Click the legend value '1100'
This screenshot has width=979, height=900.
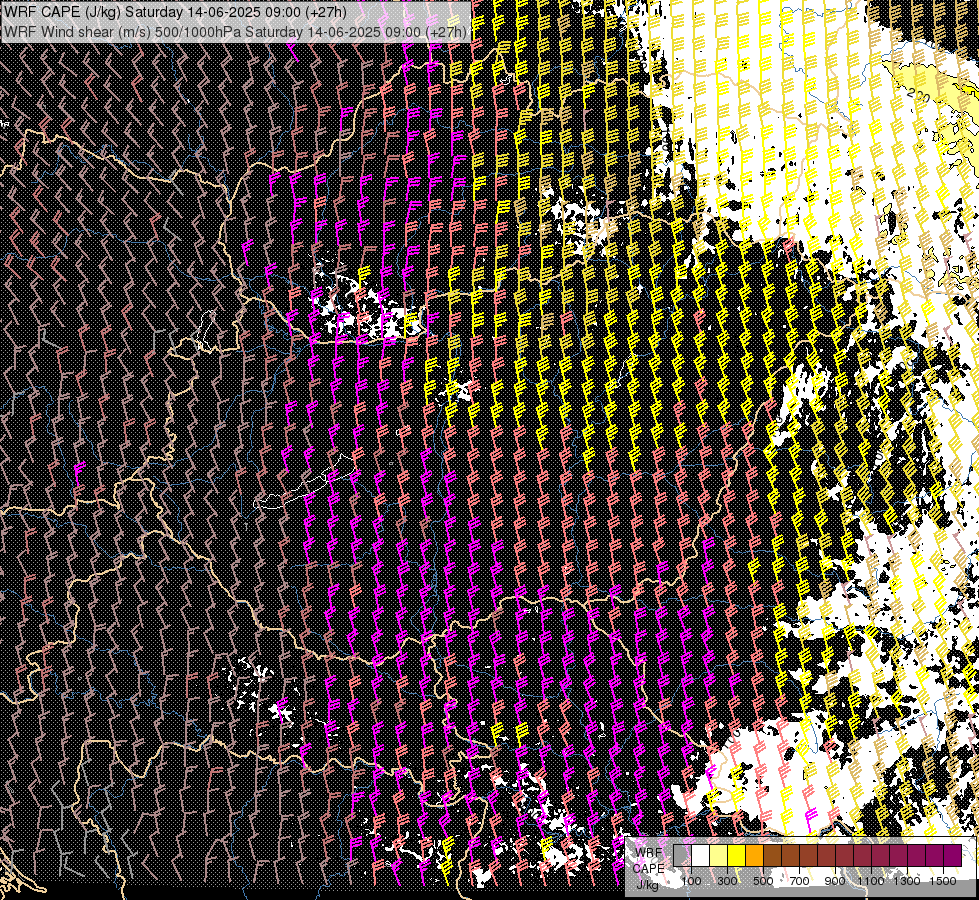coord(871,881)
